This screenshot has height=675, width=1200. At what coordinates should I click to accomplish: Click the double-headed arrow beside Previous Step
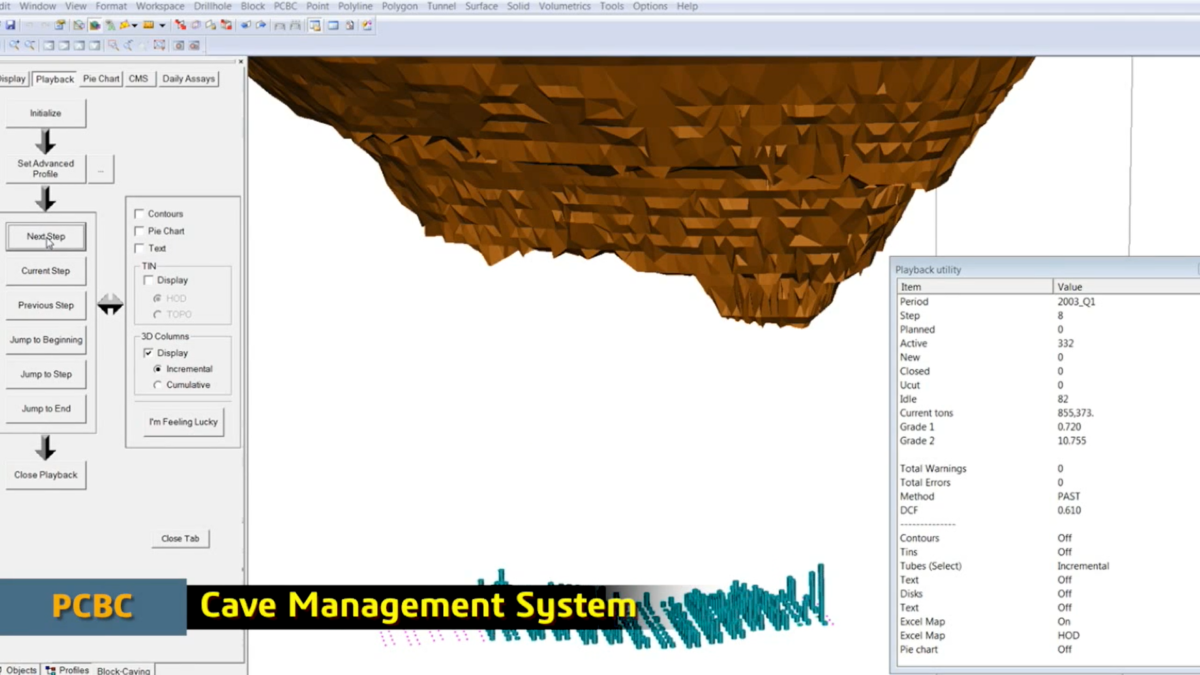[x=110, y=305]
